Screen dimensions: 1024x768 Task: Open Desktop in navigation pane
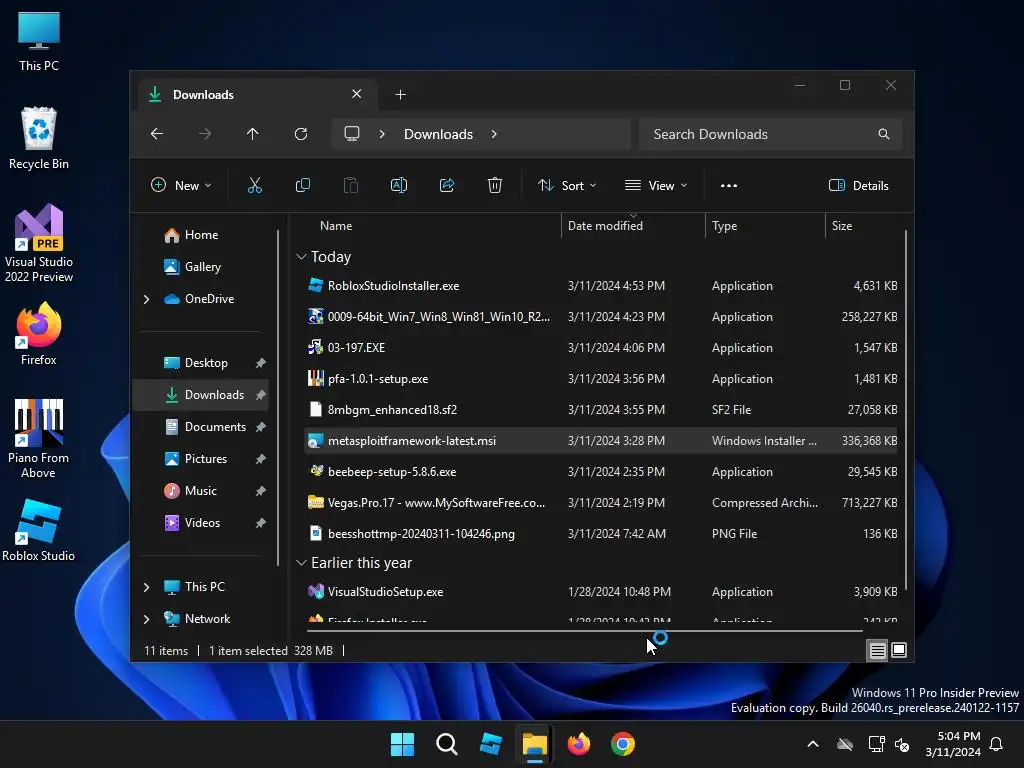pos(201,362)
